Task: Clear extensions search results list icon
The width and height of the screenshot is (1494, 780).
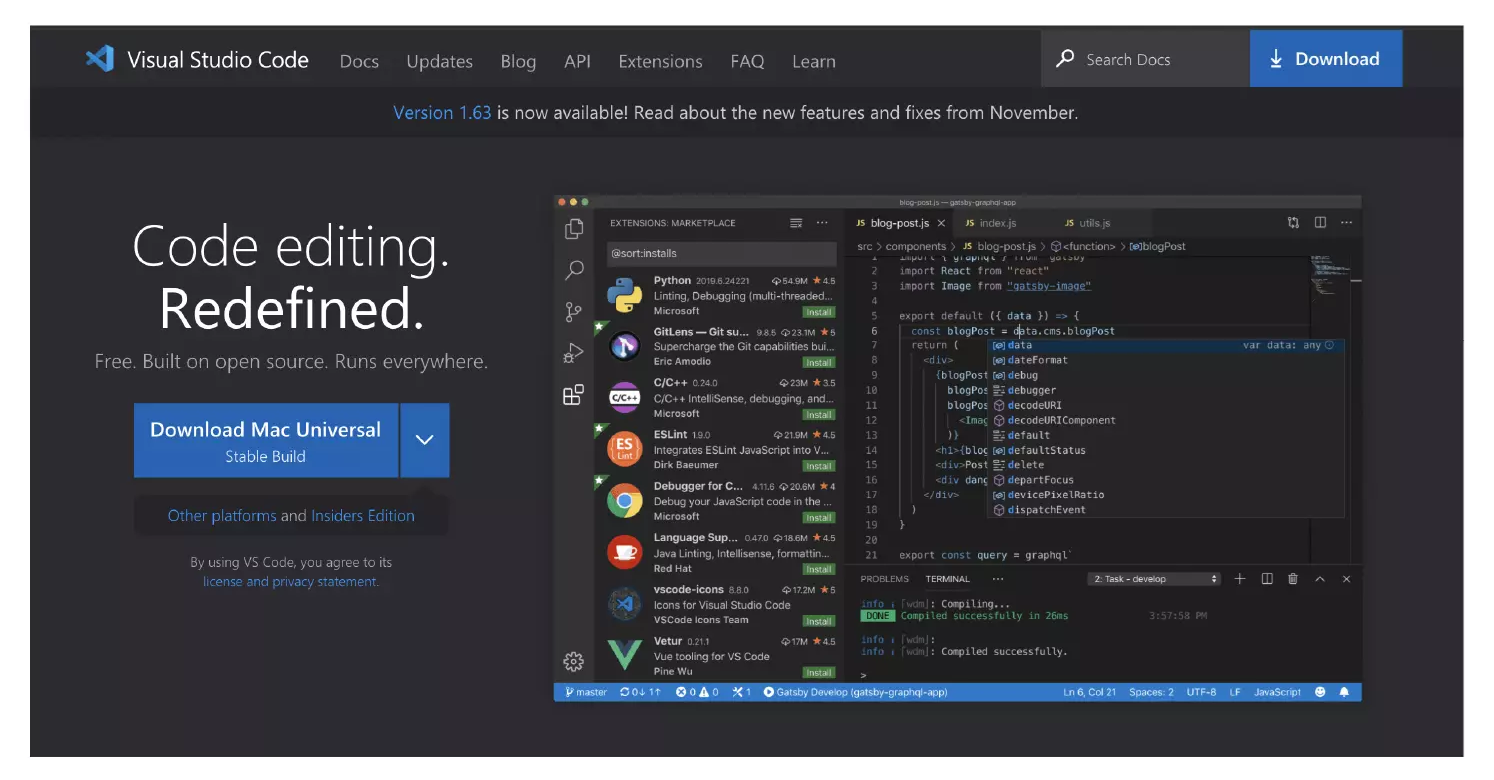Action: (796, 223)
